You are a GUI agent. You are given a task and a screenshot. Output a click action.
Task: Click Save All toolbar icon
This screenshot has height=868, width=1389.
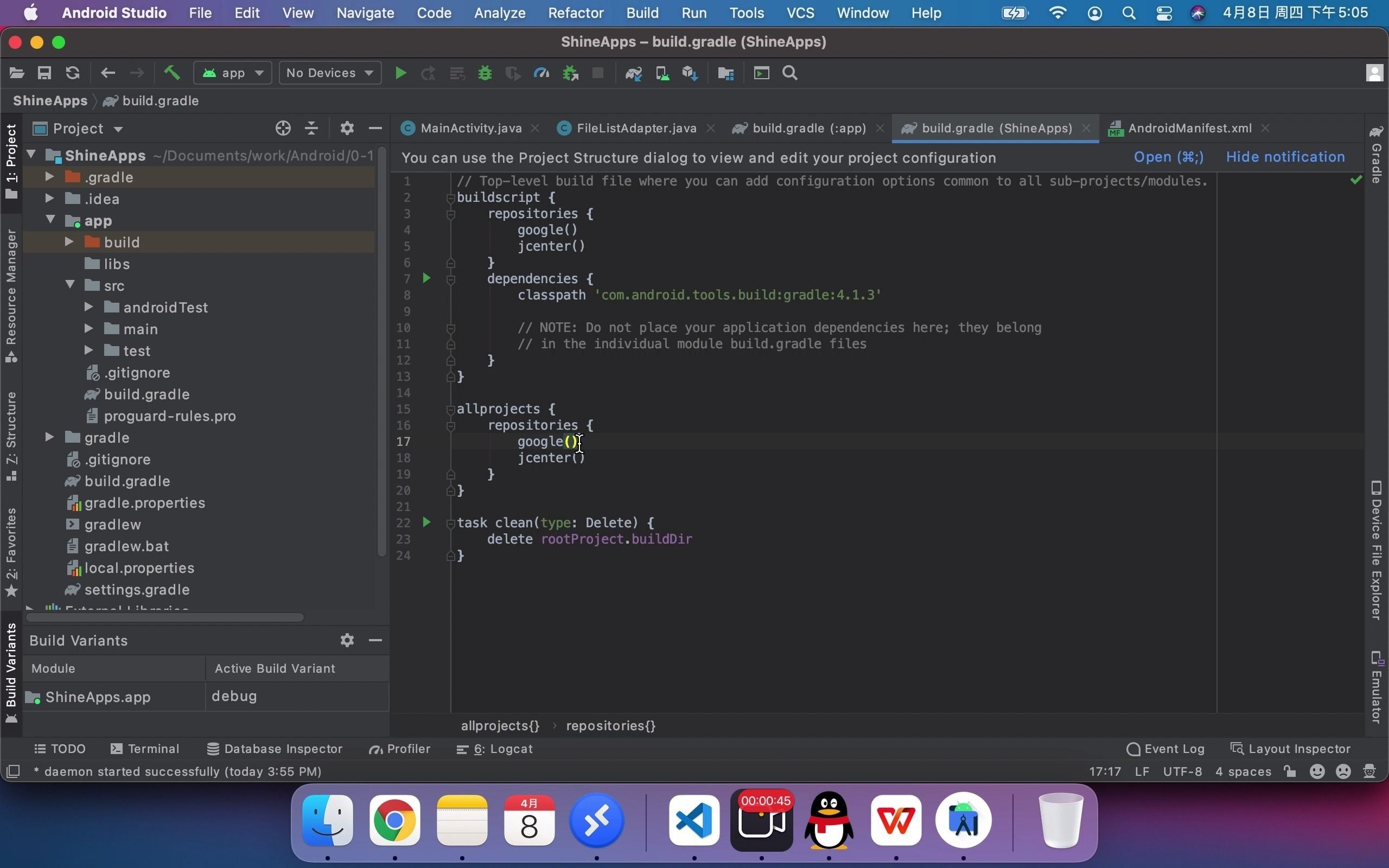click(x=44, y=73)
